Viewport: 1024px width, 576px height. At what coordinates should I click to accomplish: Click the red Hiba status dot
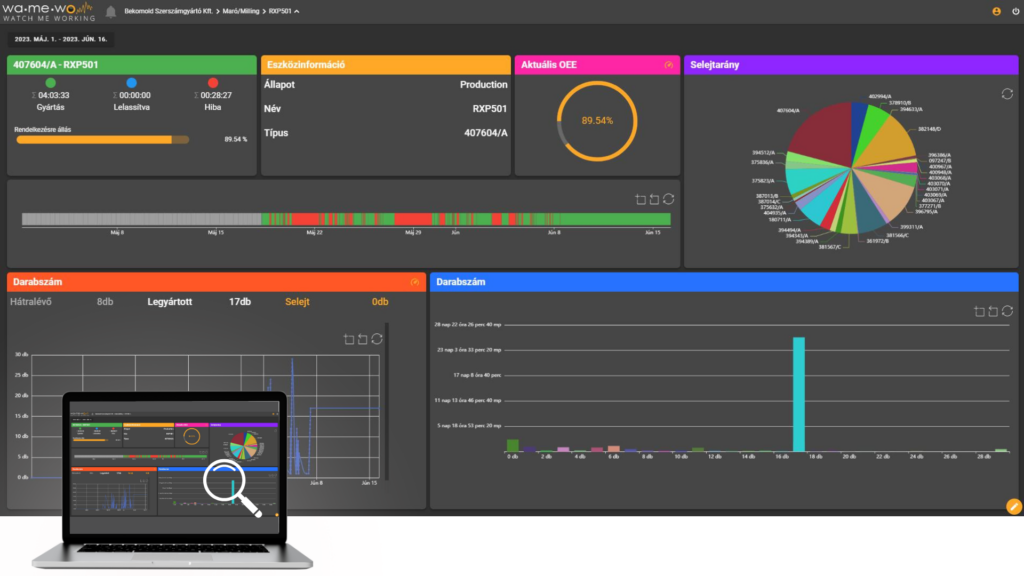pos(213,83)
